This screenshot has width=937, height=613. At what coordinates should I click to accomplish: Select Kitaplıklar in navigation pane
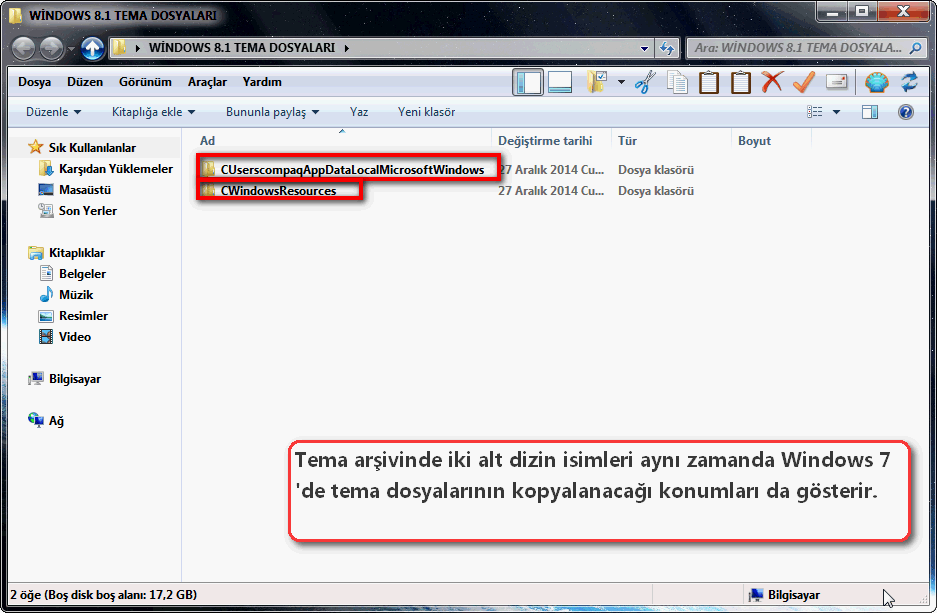tap(76, 253)
